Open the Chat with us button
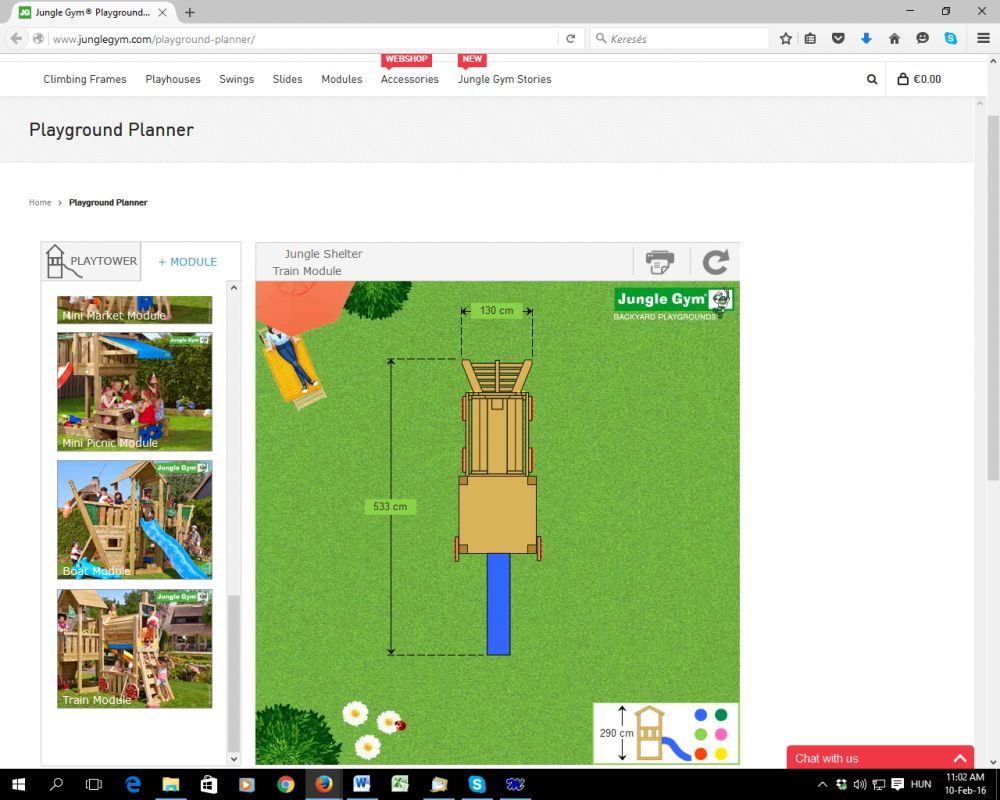Screen dimensions: 1000x800 pos(880,757)
